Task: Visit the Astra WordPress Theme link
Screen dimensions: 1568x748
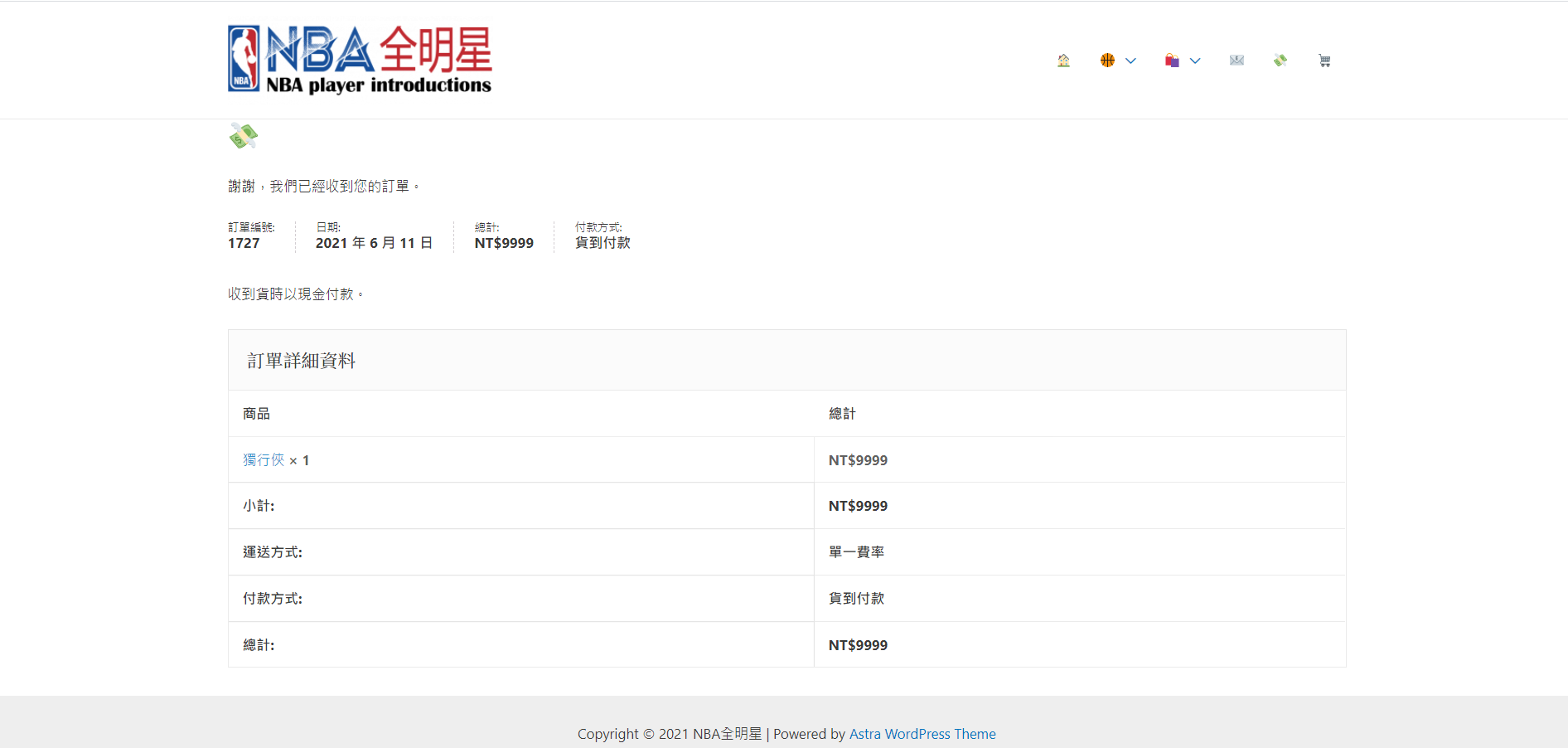Action: [922, 734]
